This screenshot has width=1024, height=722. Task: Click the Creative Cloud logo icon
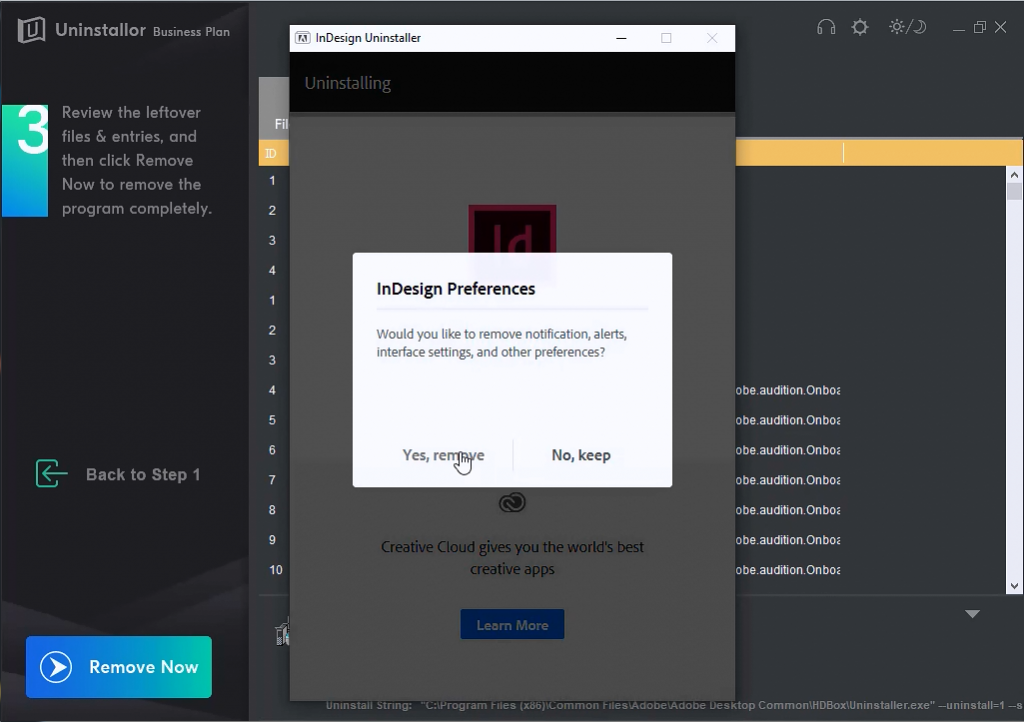point(512,503)
